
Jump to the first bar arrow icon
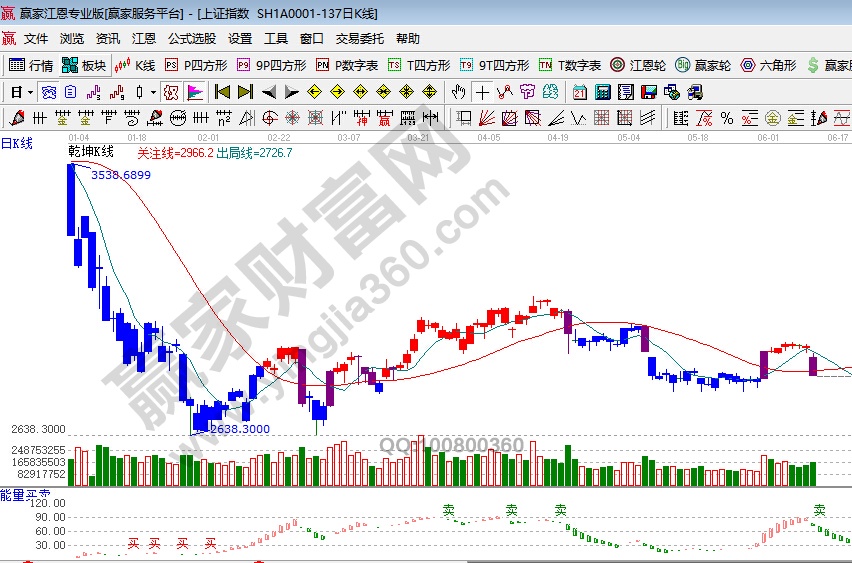222,92
